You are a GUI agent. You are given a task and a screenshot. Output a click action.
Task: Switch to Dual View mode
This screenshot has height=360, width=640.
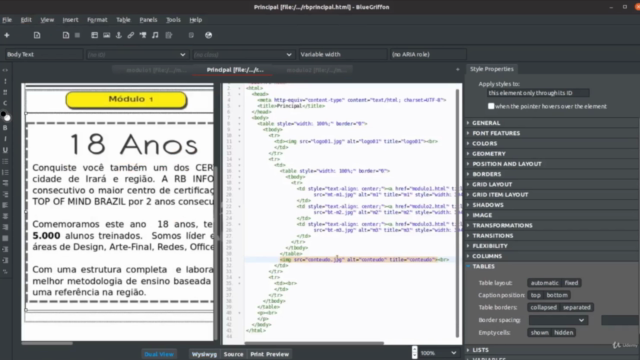[159, 354]
